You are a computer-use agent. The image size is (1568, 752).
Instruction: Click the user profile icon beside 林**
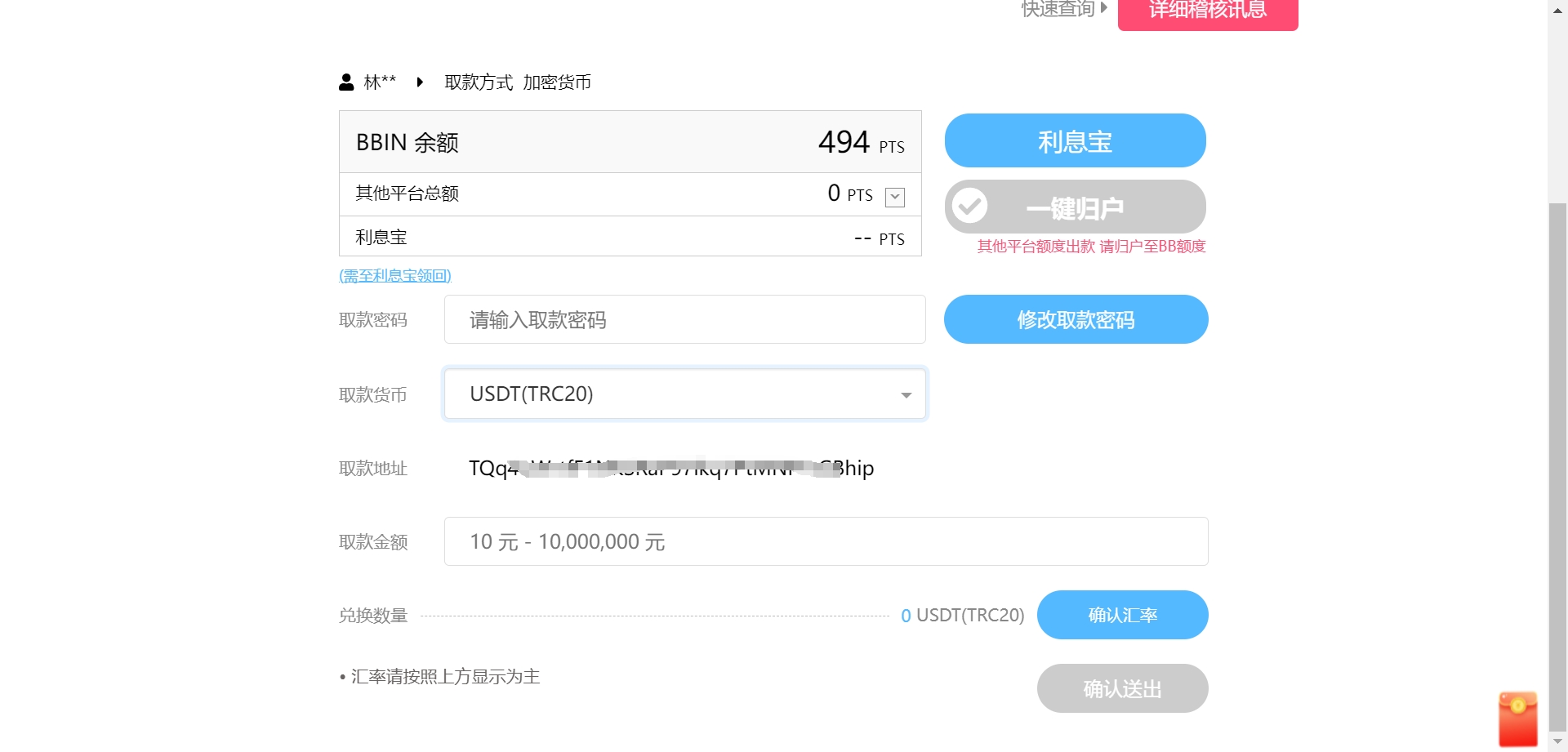[346, 82]
